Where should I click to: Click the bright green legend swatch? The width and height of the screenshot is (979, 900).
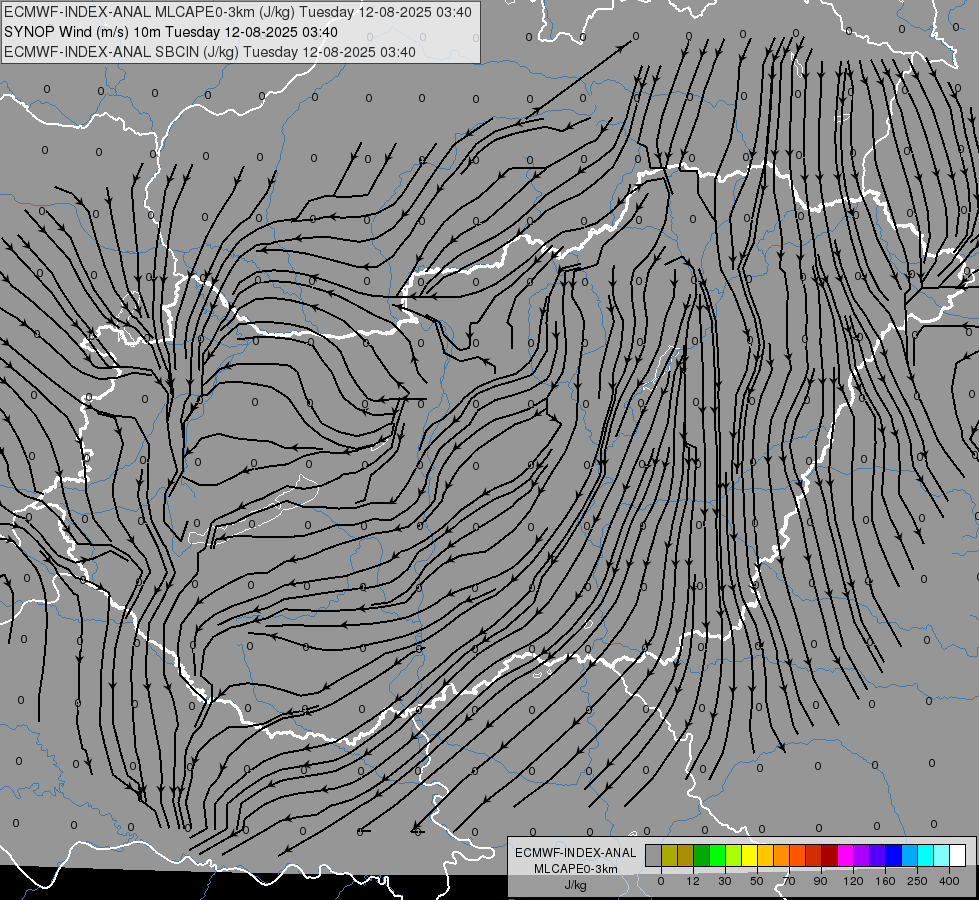[718, 855]
